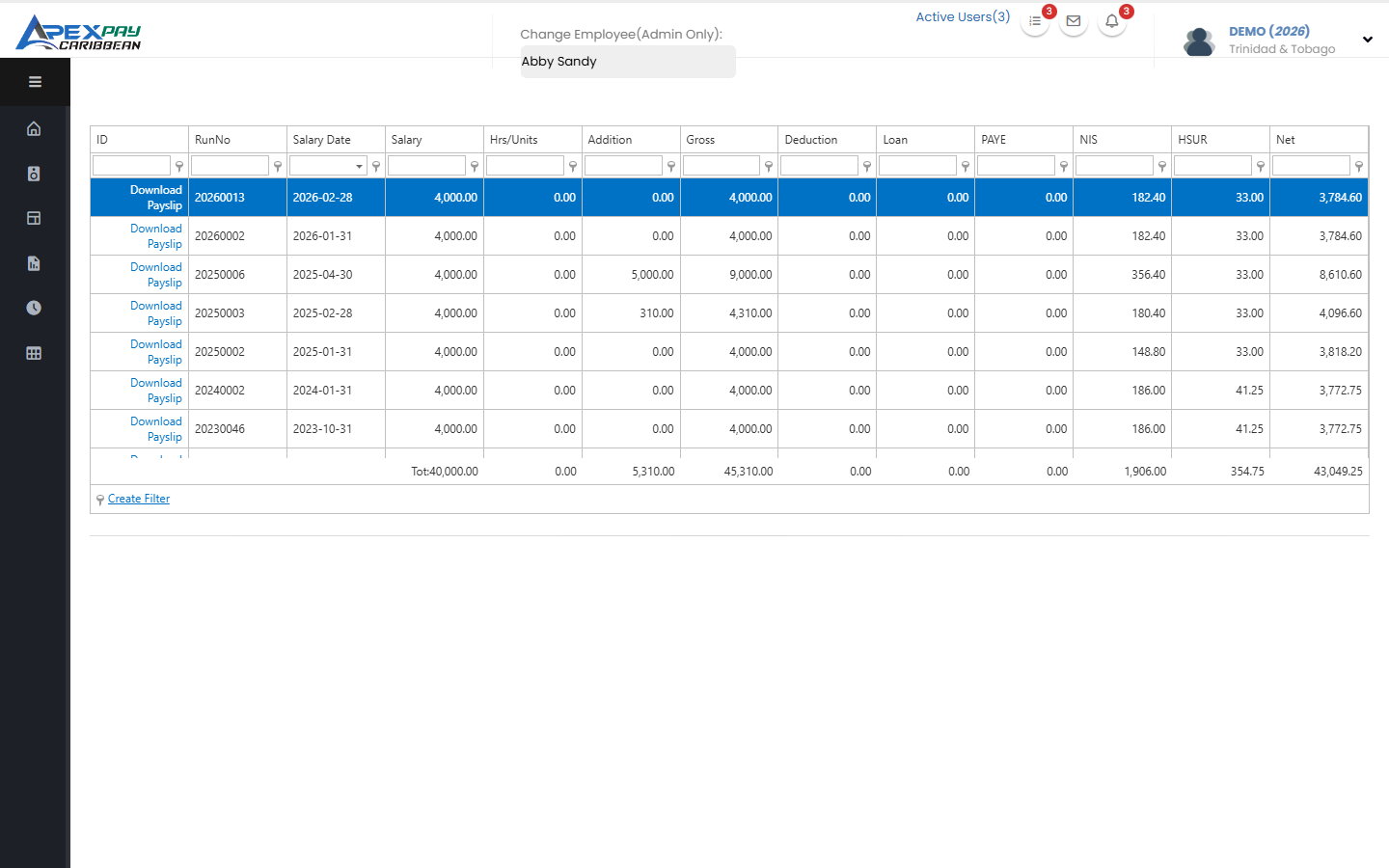Expand the DEMO user account menu
This screenshot has width=1389, height=868.
click(x=1368, y=40)
